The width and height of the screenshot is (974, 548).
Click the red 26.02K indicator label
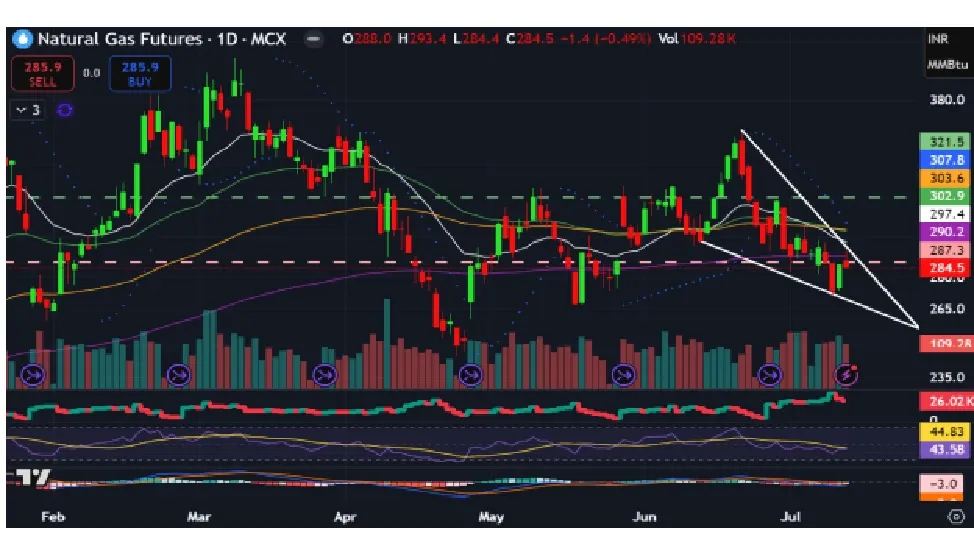tap(946, 401)
